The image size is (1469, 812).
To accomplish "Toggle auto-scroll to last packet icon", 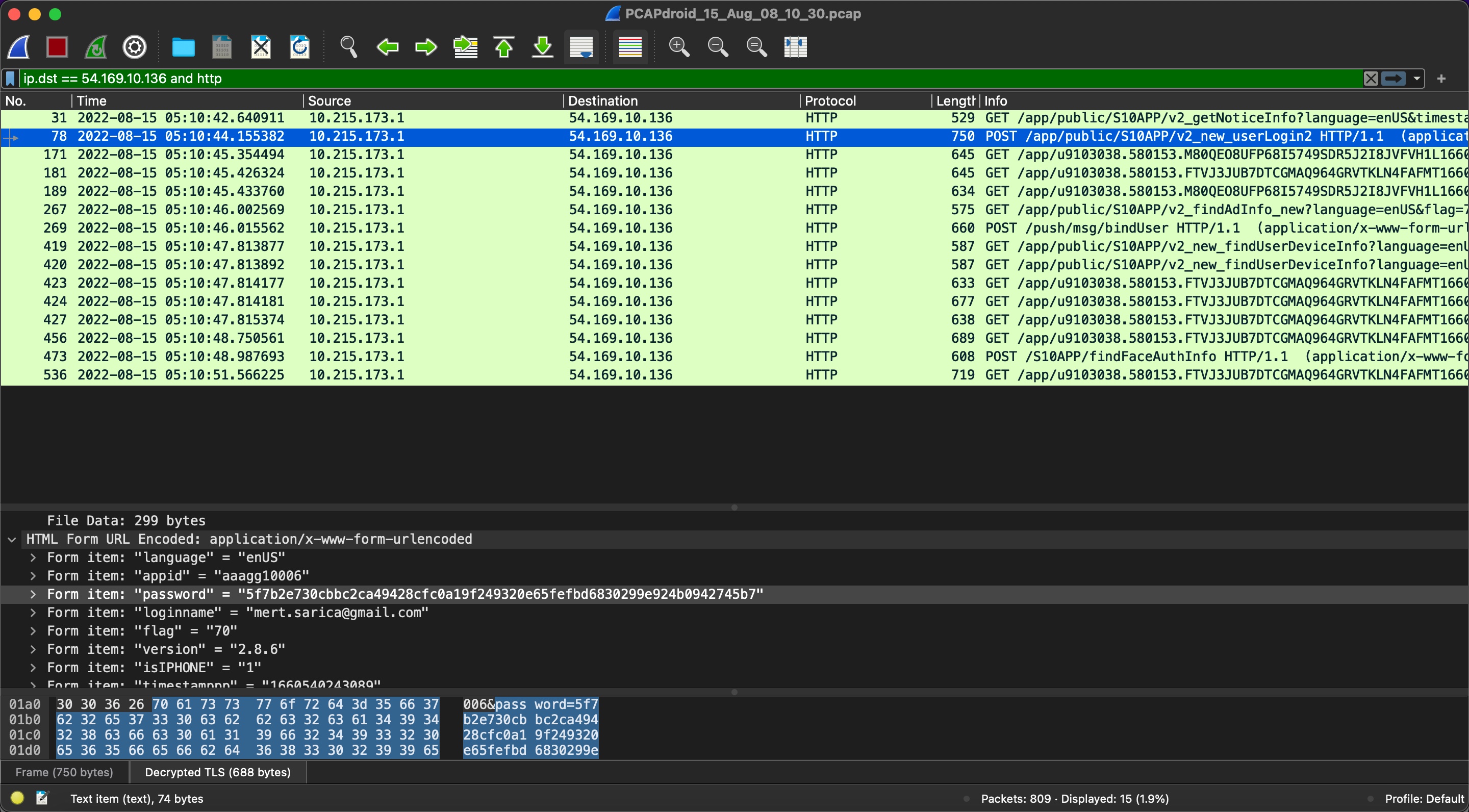I will pos(581,47).
